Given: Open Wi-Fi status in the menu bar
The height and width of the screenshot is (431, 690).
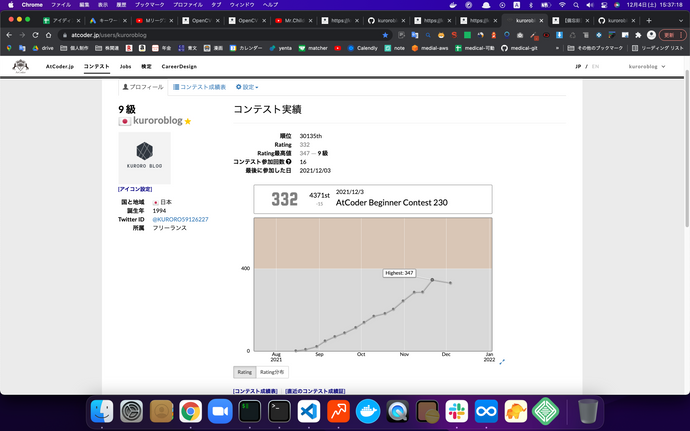Looking at the screenshot, I should point(562,5).
